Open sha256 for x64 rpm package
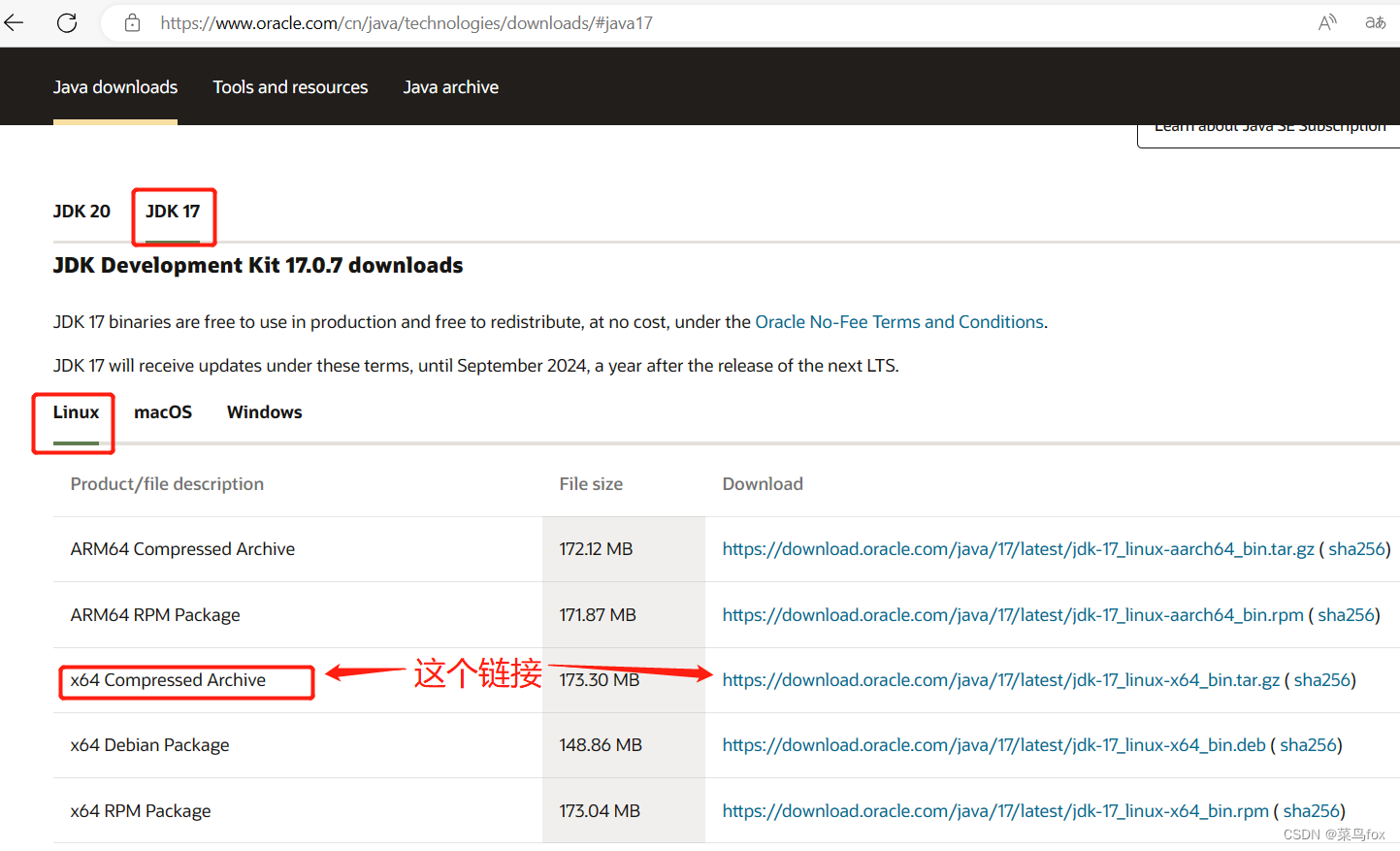1400x851 pixels. pyautogui.click(x=1312, y=811)
